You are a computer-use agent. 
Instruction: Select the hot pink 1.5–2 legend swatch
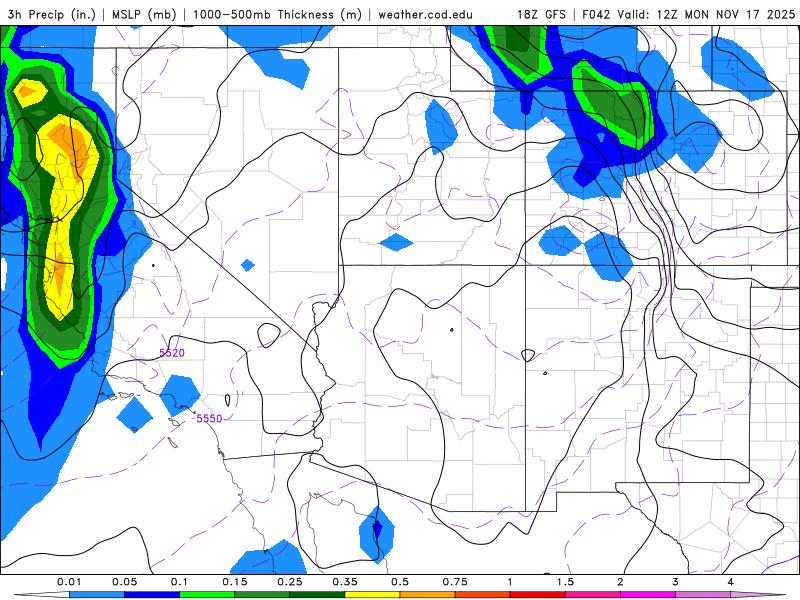point(593,595)
